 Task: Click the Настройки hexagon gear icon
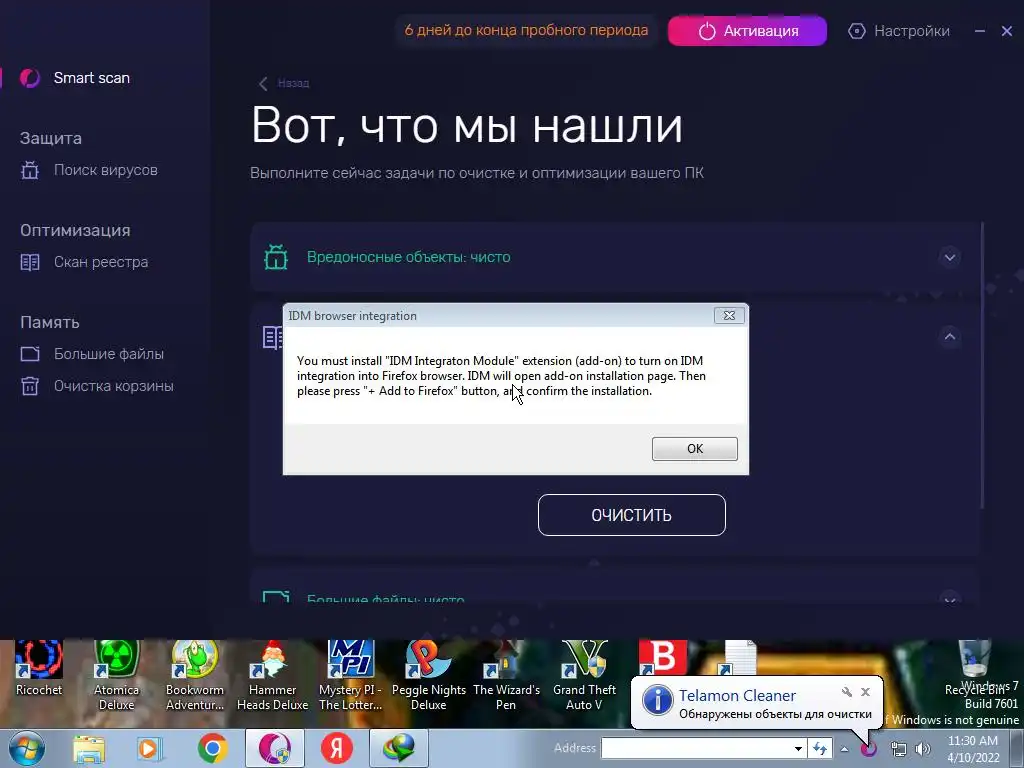[857, 31]
